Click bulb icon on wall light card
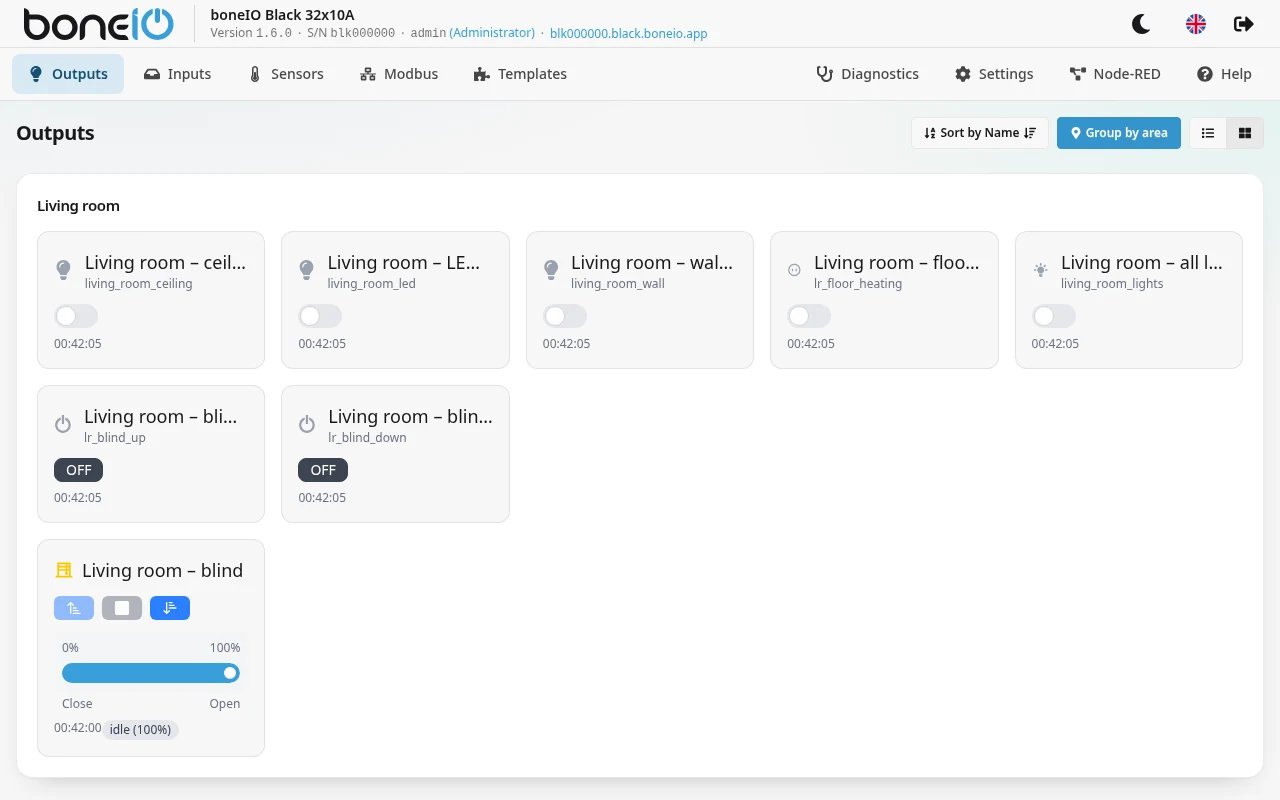The height and width of the screenshot is (800, 1280). click(x=551, y=269)
